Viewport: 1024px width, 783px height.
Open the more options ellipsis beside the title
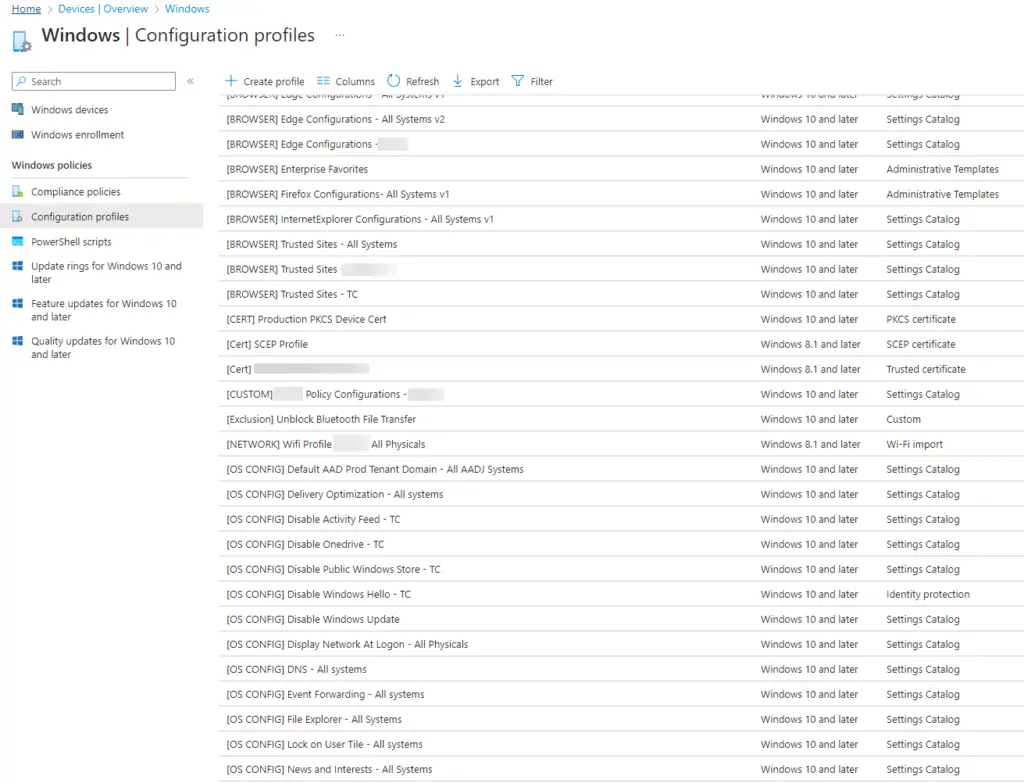click(340, 35)
